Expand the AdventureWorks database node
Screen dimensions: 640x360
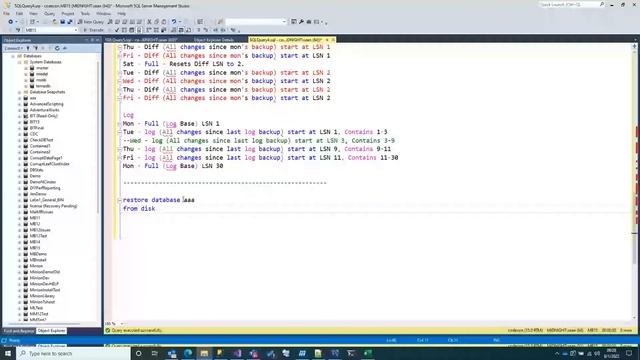tap(19, 110)
